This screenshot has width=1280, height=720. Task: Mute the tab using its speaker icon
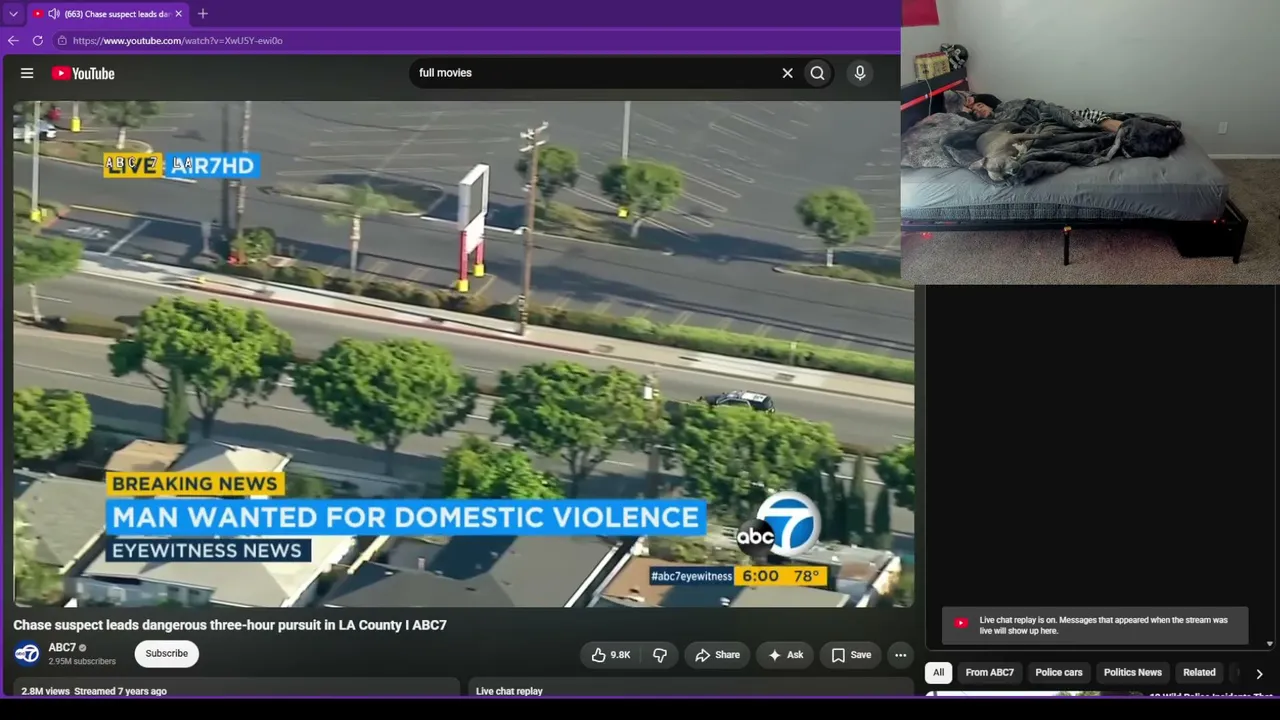(x=53, y=14)
